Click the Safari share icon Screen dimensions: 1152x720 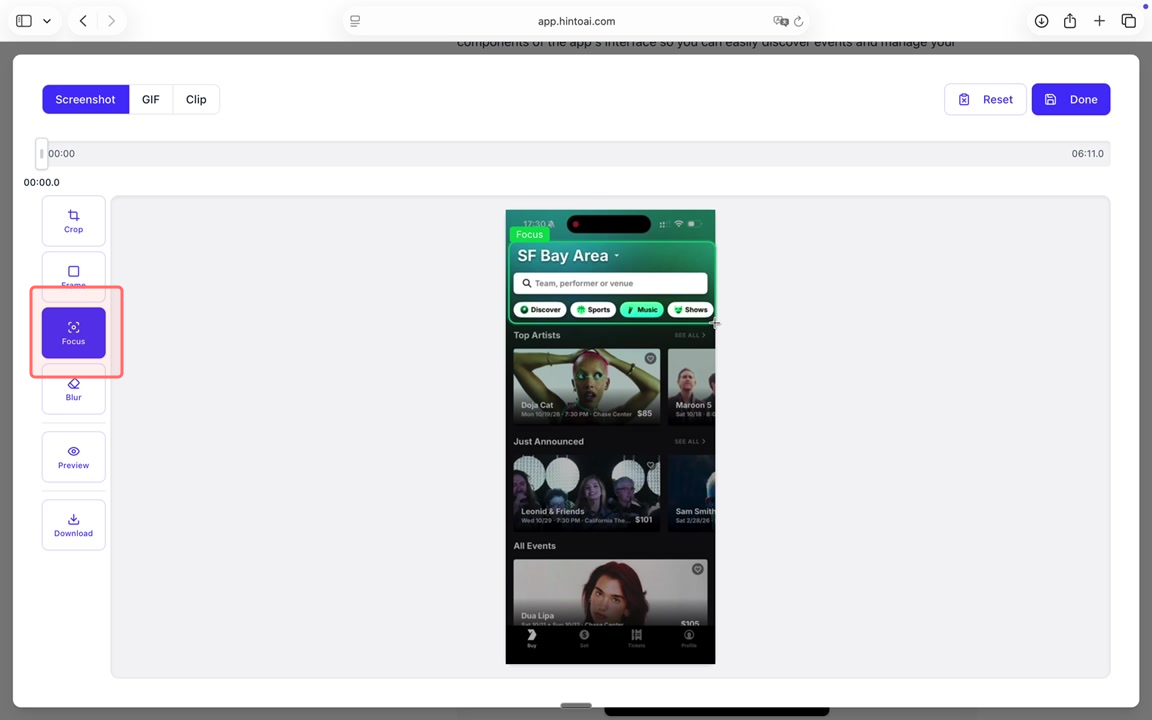tap(1070, 21)
